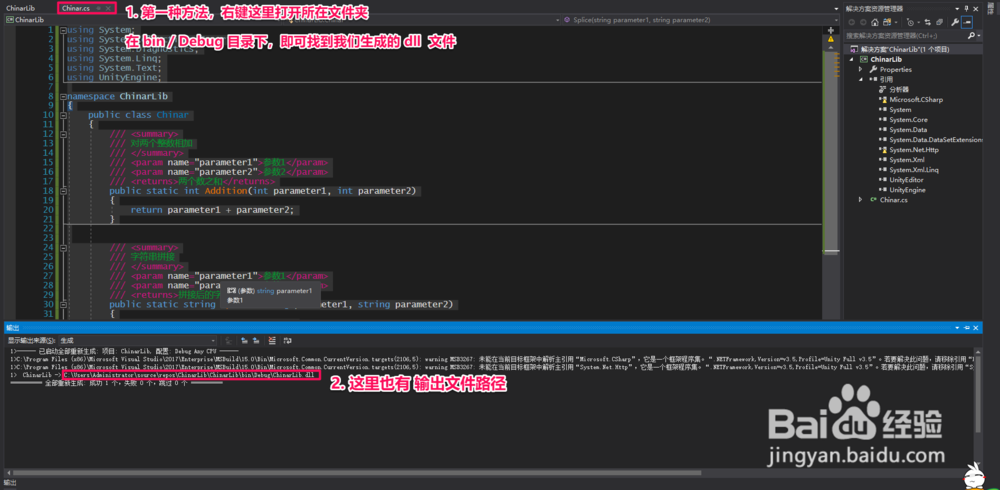1000x490 pixels.
Task: Click the Solution Explorer search magnifier icon
Action: [971, 36]
